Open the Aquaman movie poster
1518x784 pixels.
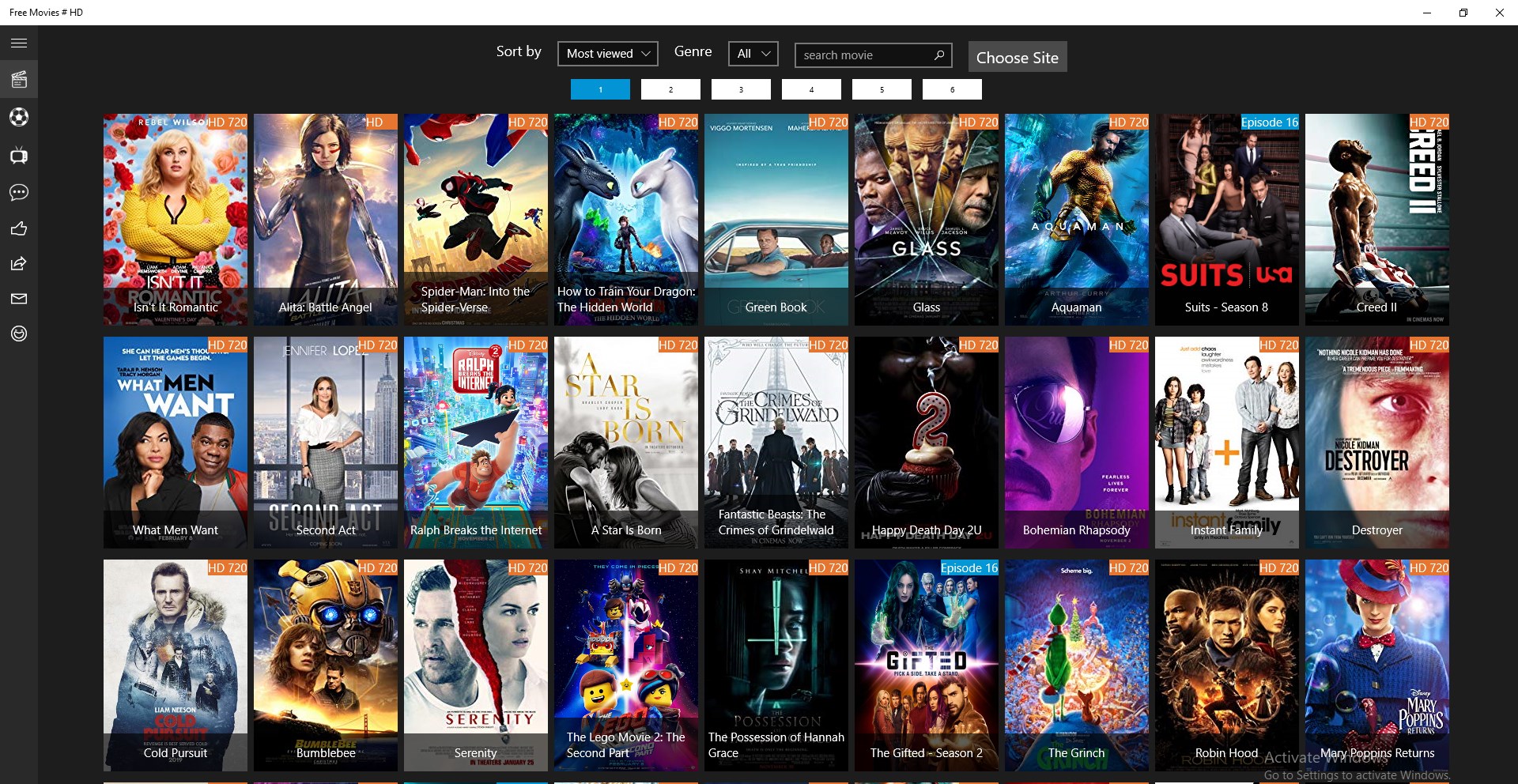pyautogui.click(x=1076, y=220)
